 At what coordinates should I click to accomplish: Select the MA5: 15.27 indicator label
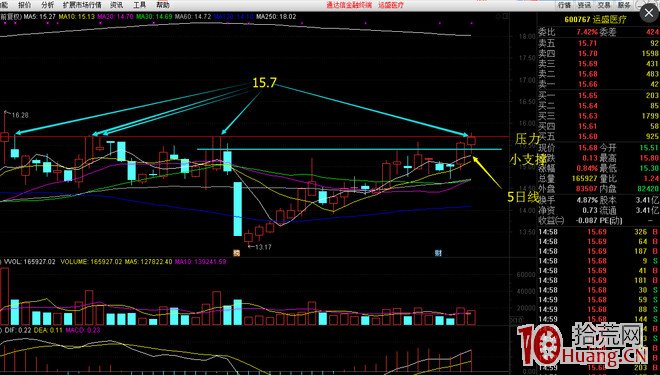[40, 17]
